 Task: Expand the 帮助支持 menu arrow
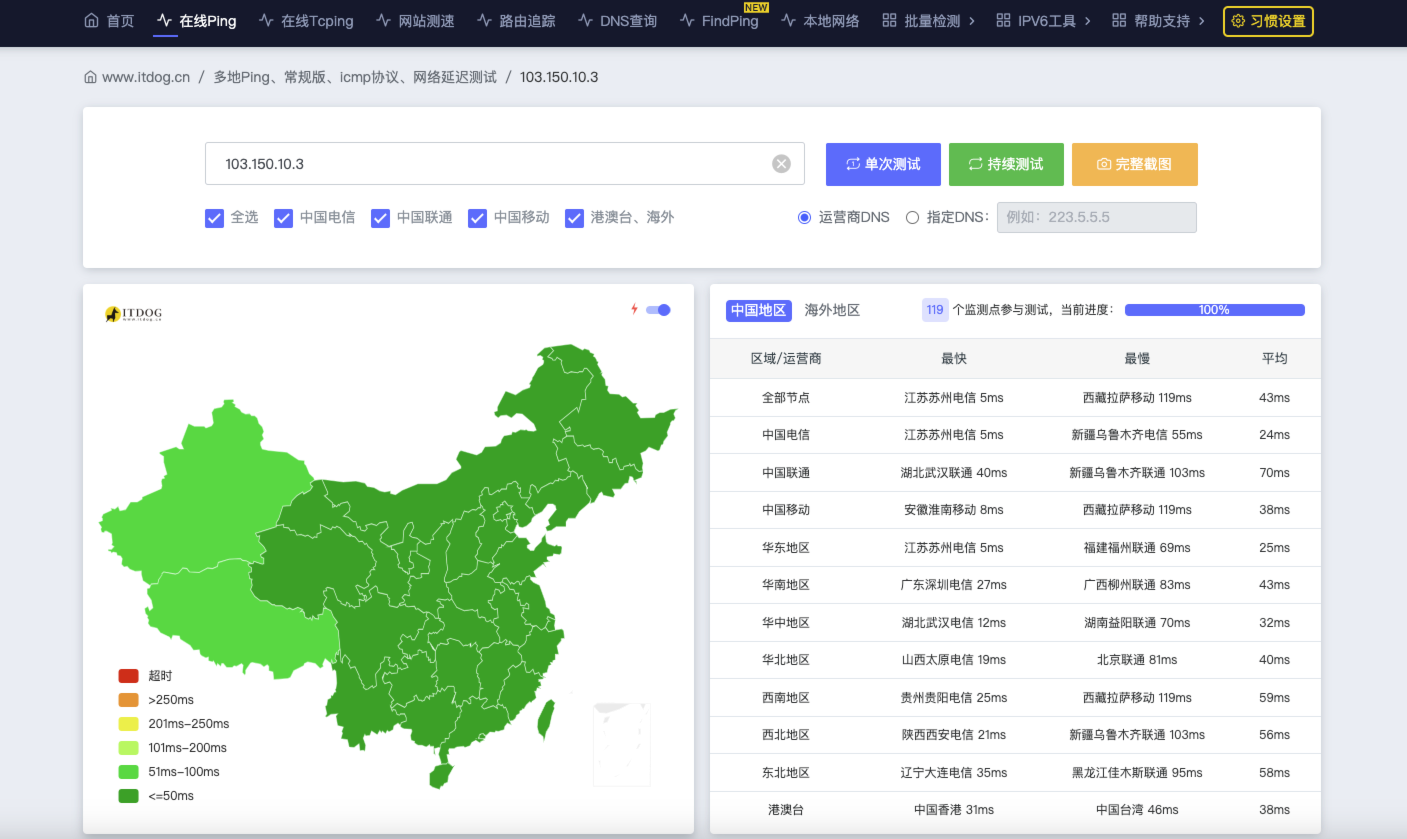(1201, 21)
